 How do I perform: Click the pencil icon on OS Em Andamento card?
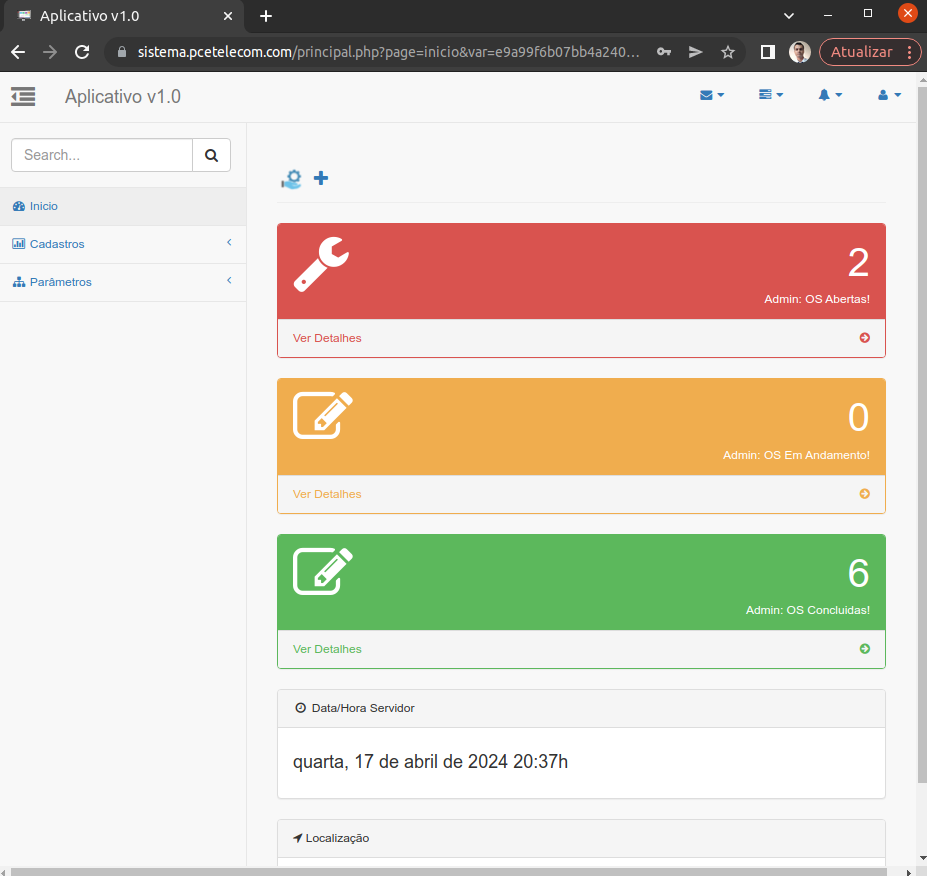pyautogui.click(x=322, y=416)
